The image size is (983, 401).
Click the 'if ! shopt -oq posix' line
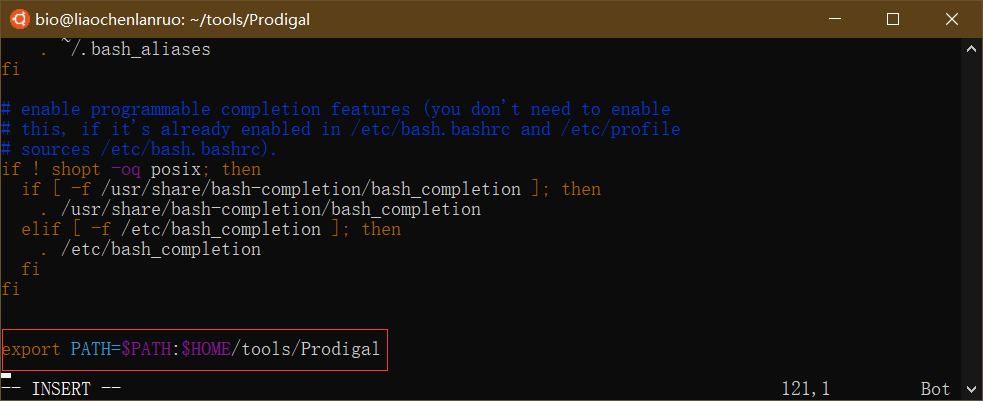coord(131,169)
